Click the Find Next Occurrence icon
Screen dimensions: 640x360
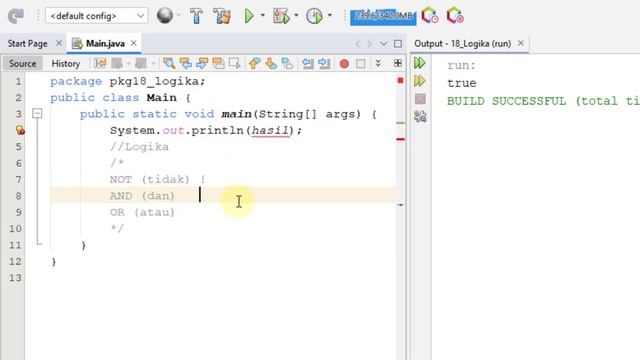tap(202, 63)
